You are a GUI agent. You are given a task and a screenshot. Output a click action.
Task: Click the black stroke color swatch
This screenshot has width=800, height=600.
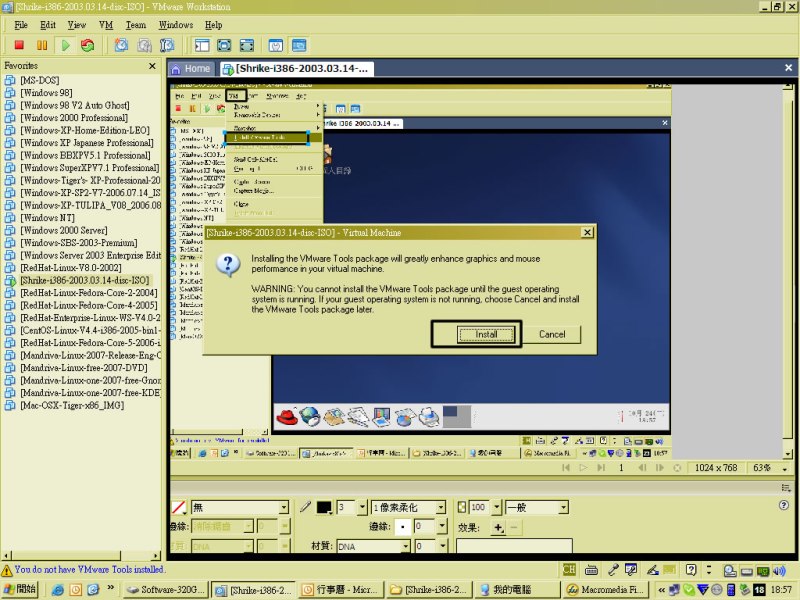coord(324,507)
